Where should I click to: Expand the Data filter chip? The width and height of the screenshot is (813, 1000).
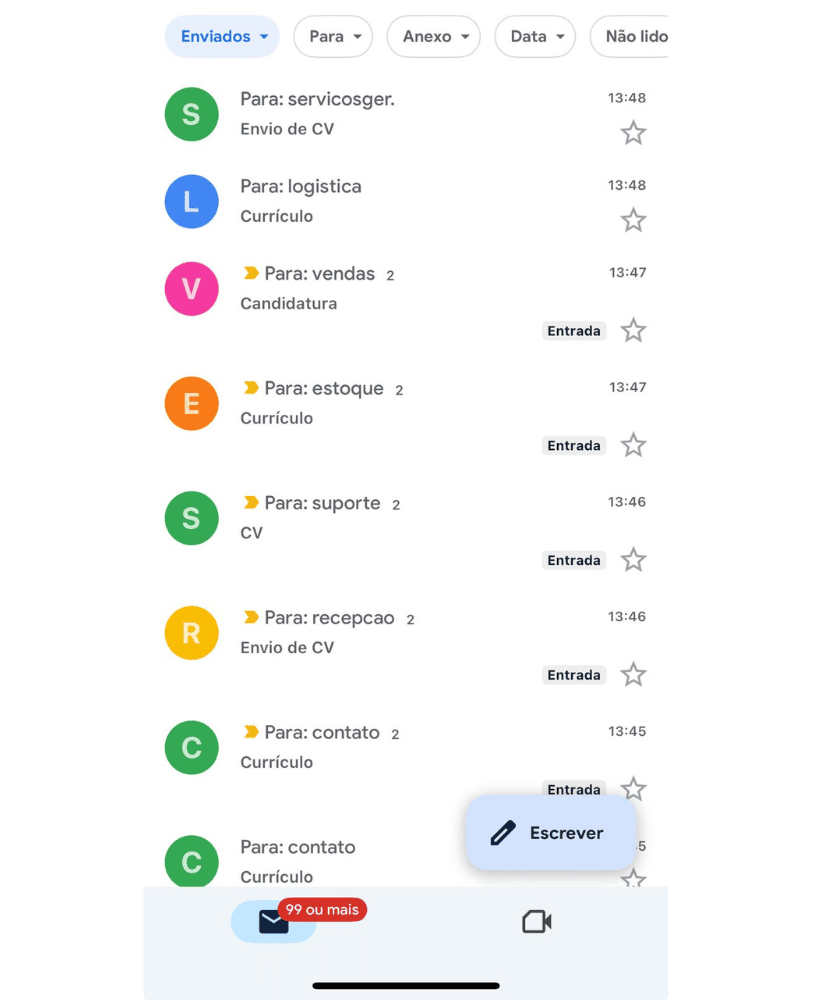pyautogui.click(x=535, y=36)
